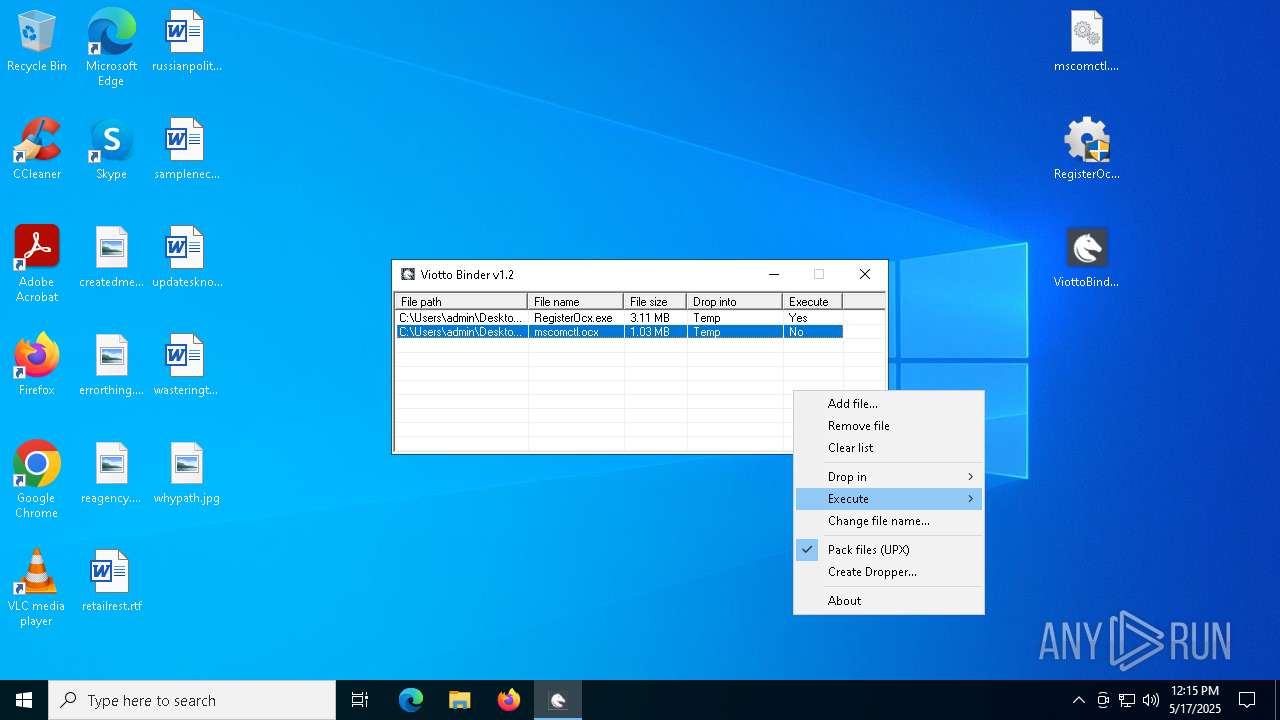Open VLC media player desktop shortcut
This screenshot has height=720, width=1280.
click(x=37, y=588)
